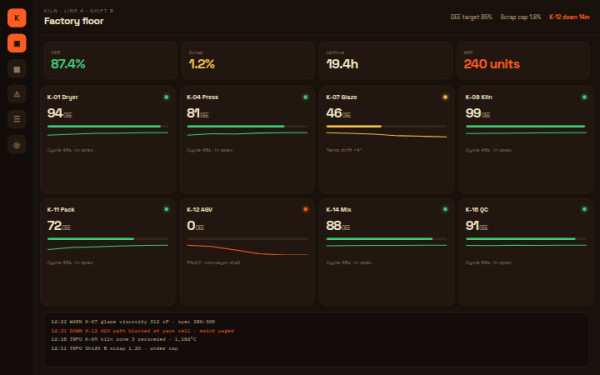Click K-12 AGV red status dot

(305, 209)
